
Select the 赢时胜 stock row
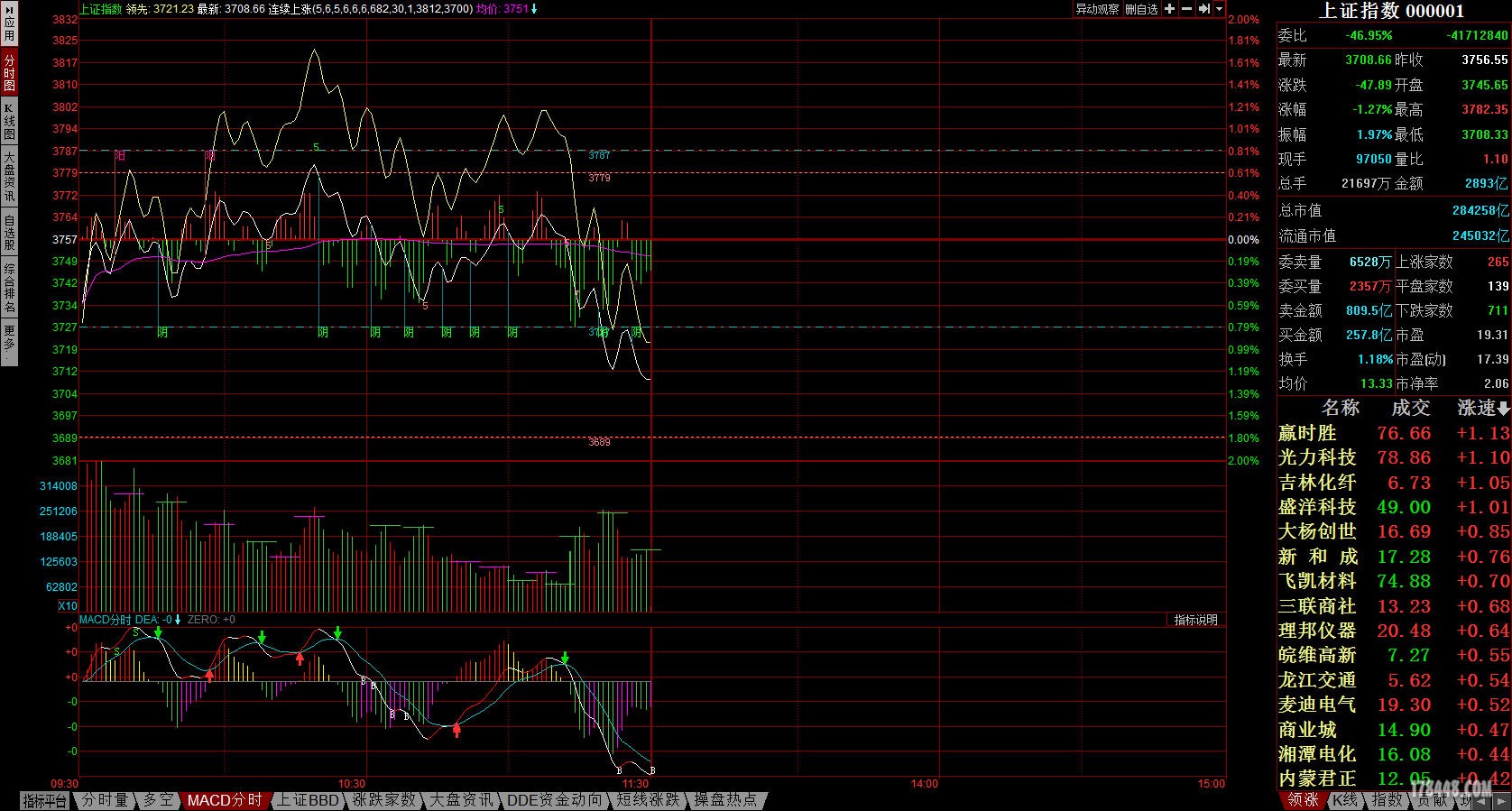coord(1394,433)
